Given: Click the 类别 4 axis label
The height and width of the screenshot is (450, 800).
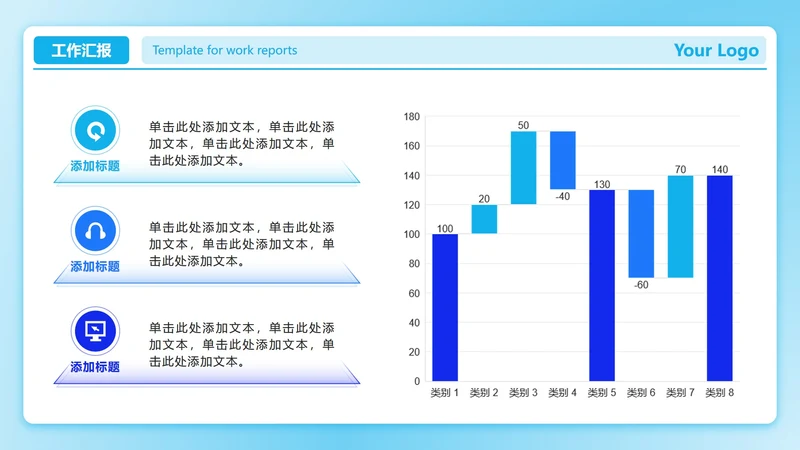Looking at the screenshot, I should pyautogui.click(x=562, y=393).
